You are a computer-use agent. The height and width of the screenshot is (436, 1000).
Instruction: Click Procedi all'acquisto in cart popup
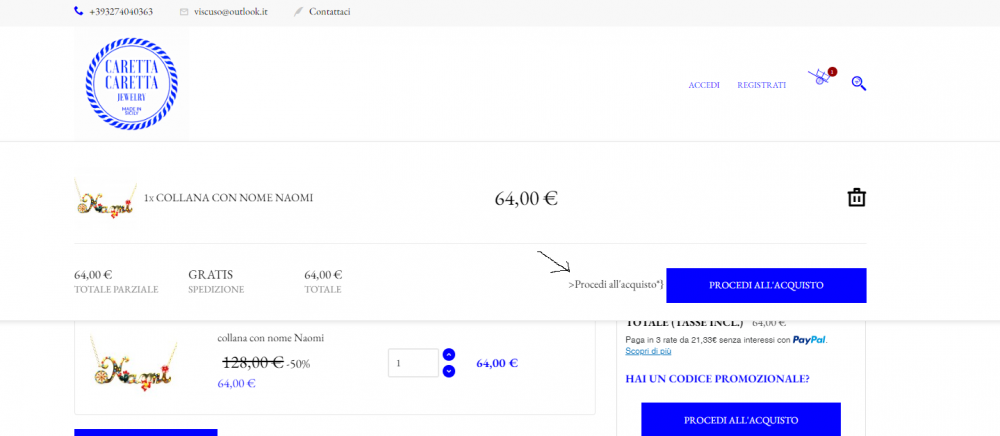[766, 286]
